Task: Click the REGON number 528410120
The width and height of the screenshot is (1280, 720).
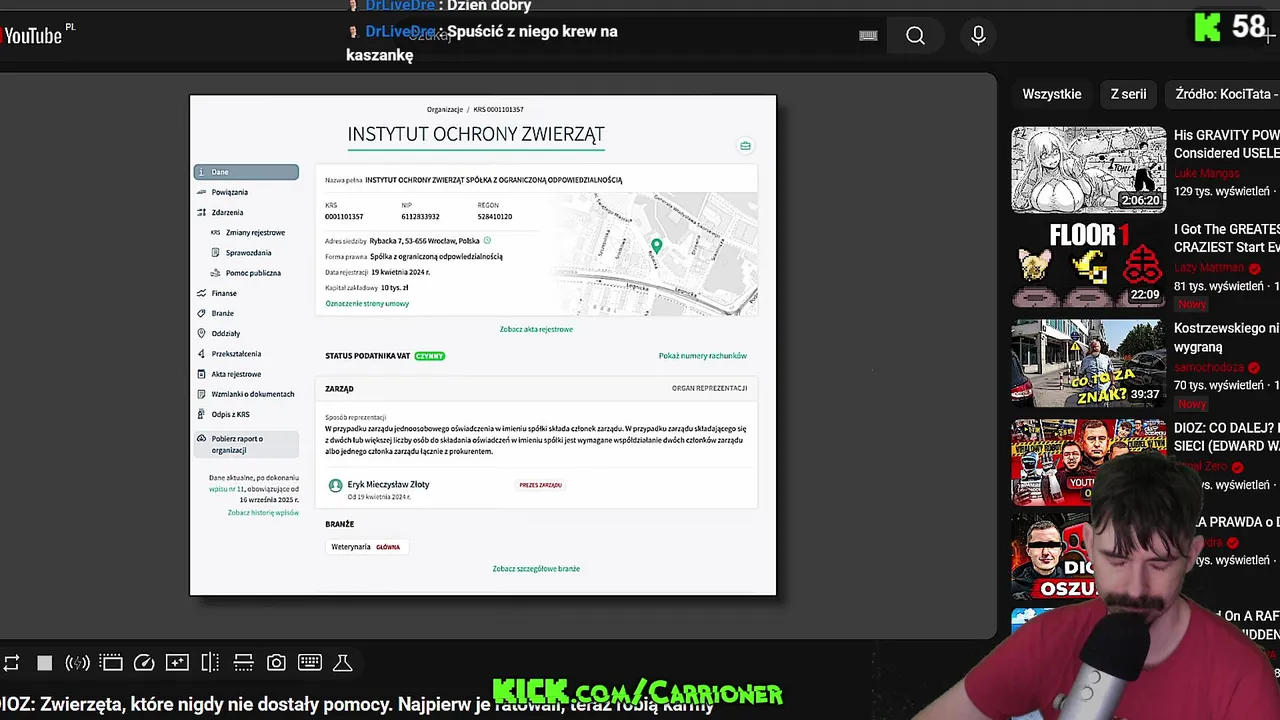Action: (x=495, y=217)
